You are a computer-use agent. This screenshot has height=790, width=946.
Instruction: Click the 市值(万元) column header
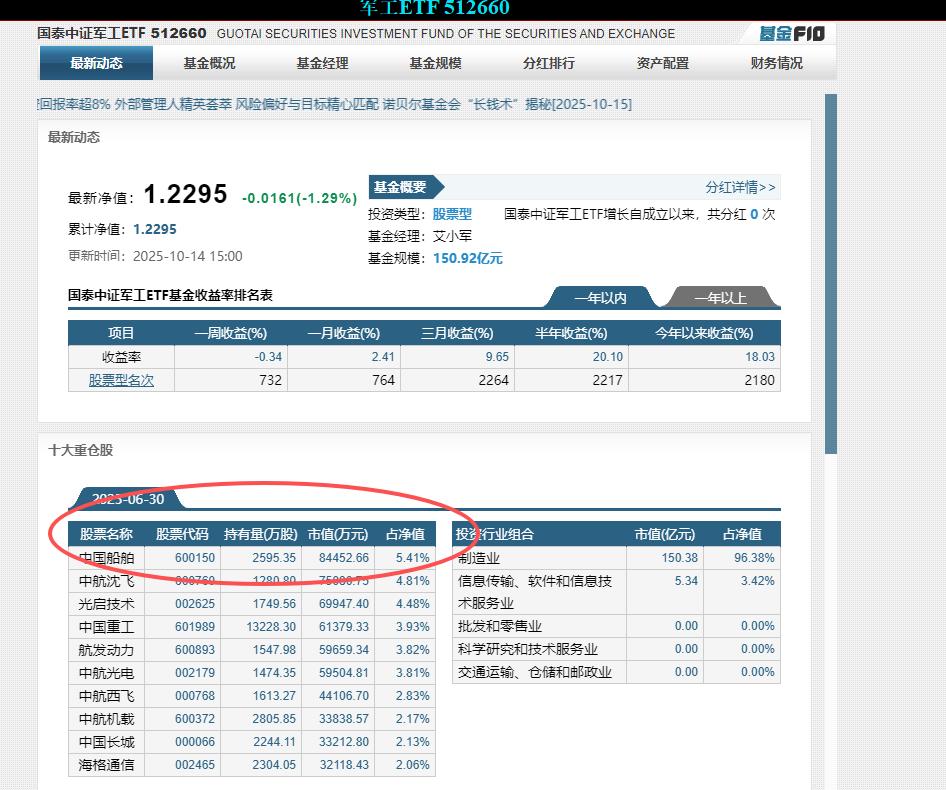point(337,534)
